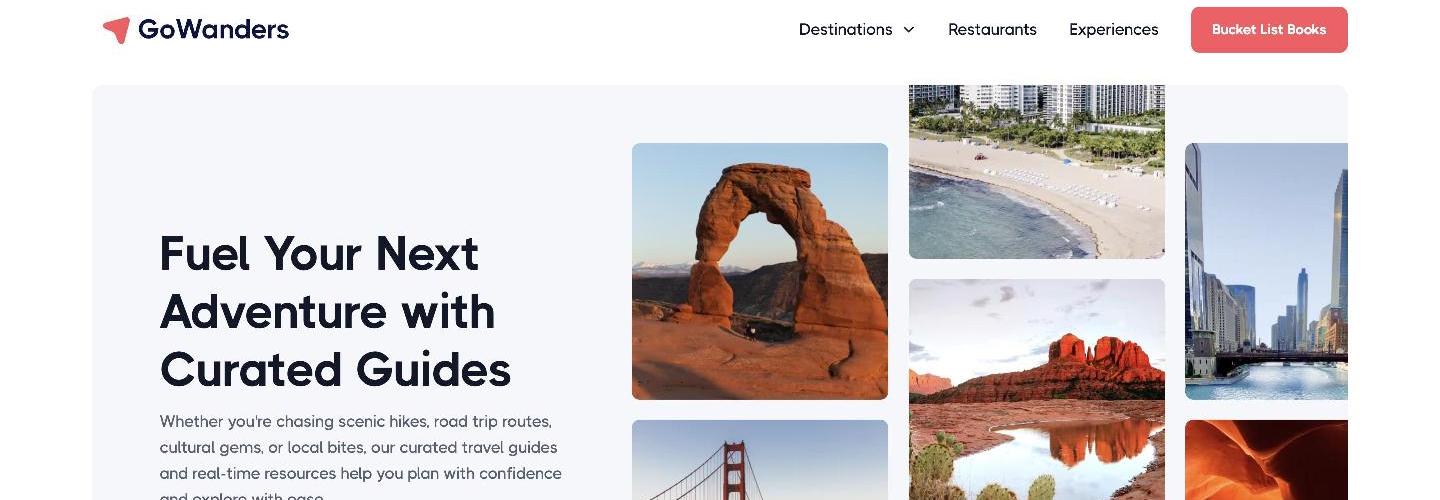Screen dimensions: 1440x500
Task: Click the paragraph starting "Whether you're chasing"
Action: (360, 460)
